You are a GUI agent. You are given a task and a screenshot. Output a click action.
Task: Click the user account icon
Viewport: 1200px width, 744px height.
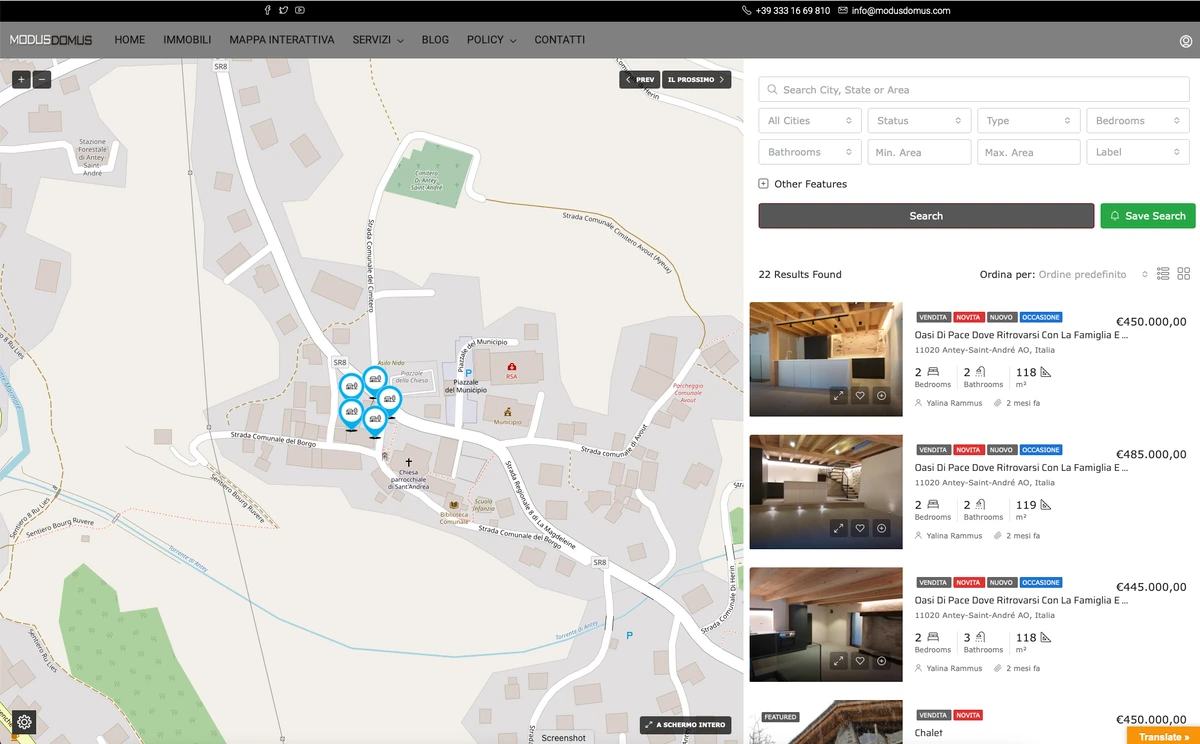pos(1186,41)
